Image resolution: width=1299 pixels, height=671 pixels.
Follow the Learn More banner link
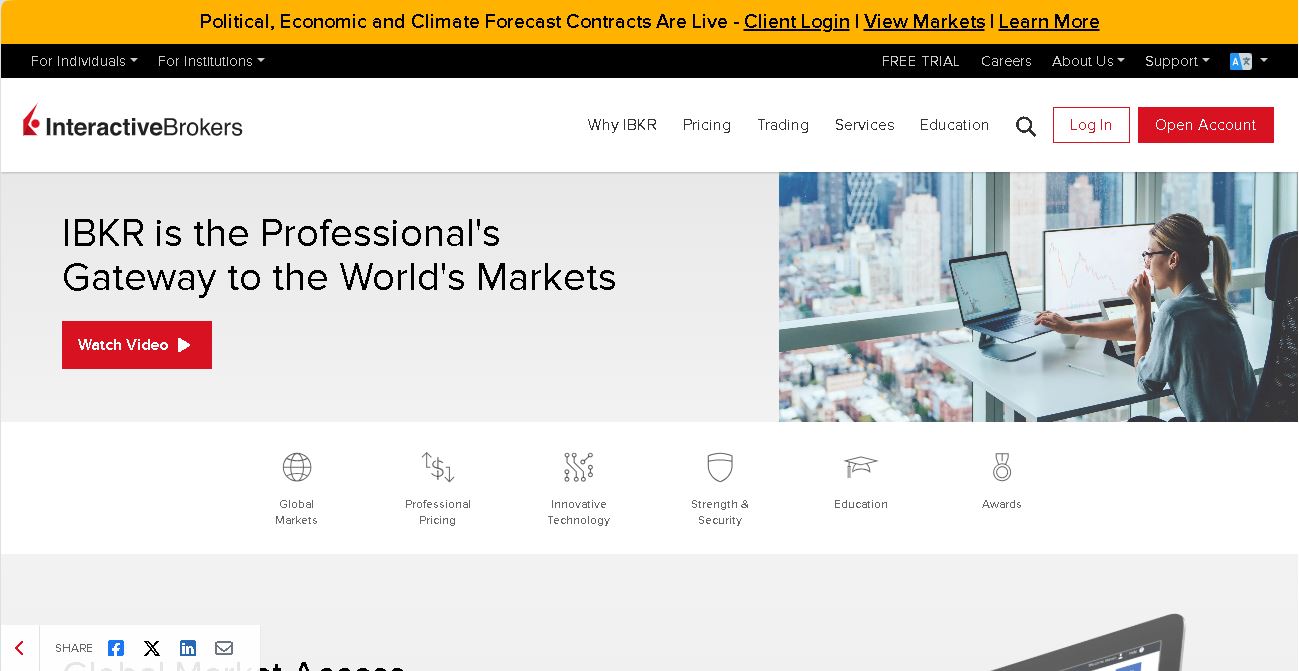tap(1049, 21)
